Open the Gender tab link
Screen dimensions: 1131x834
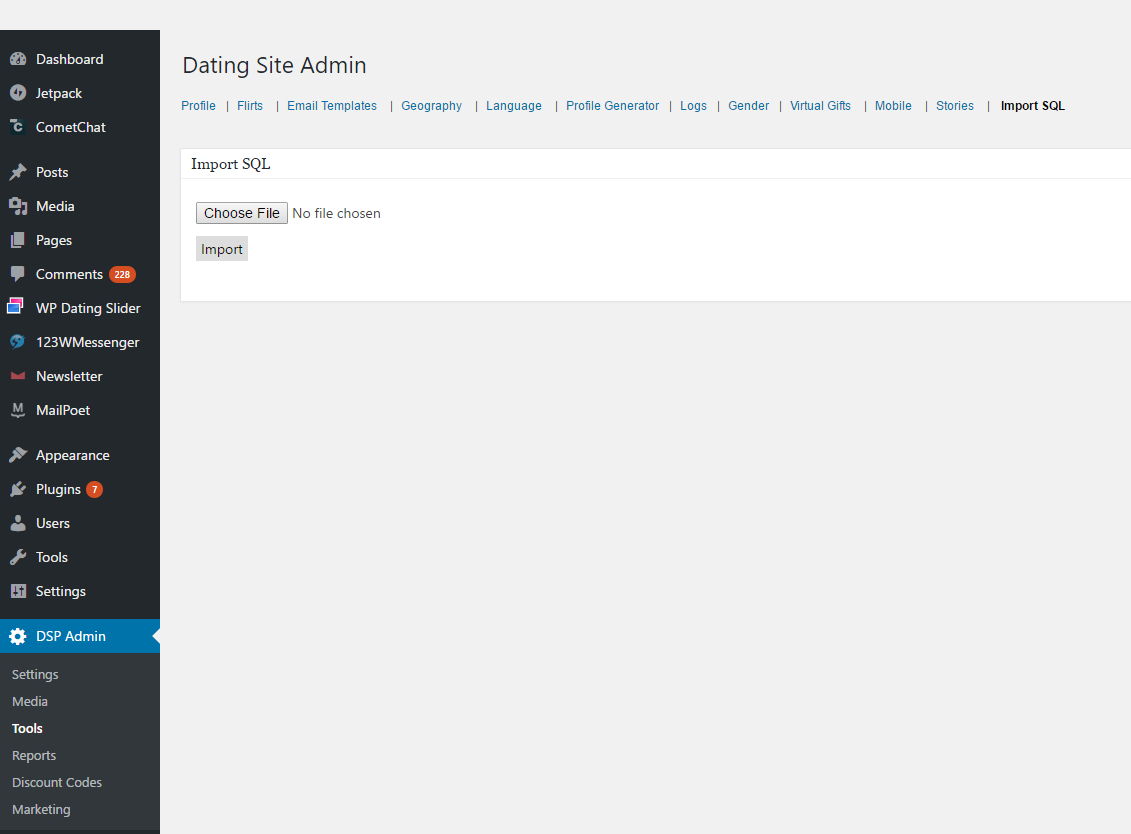(749, 105)
